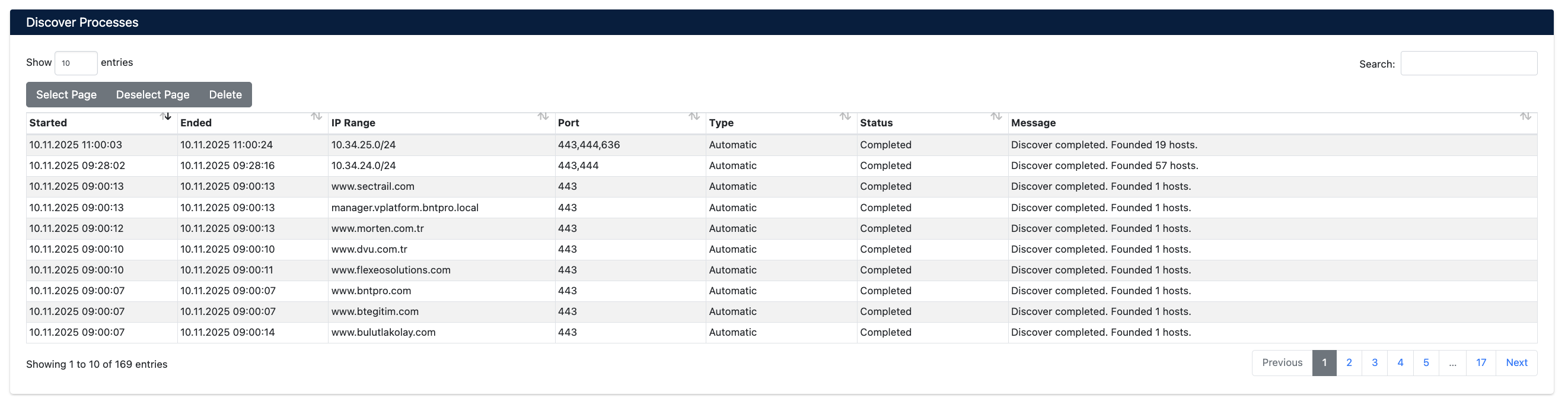
Task: Go to page 2 of results
Action: click(1349, 363)
